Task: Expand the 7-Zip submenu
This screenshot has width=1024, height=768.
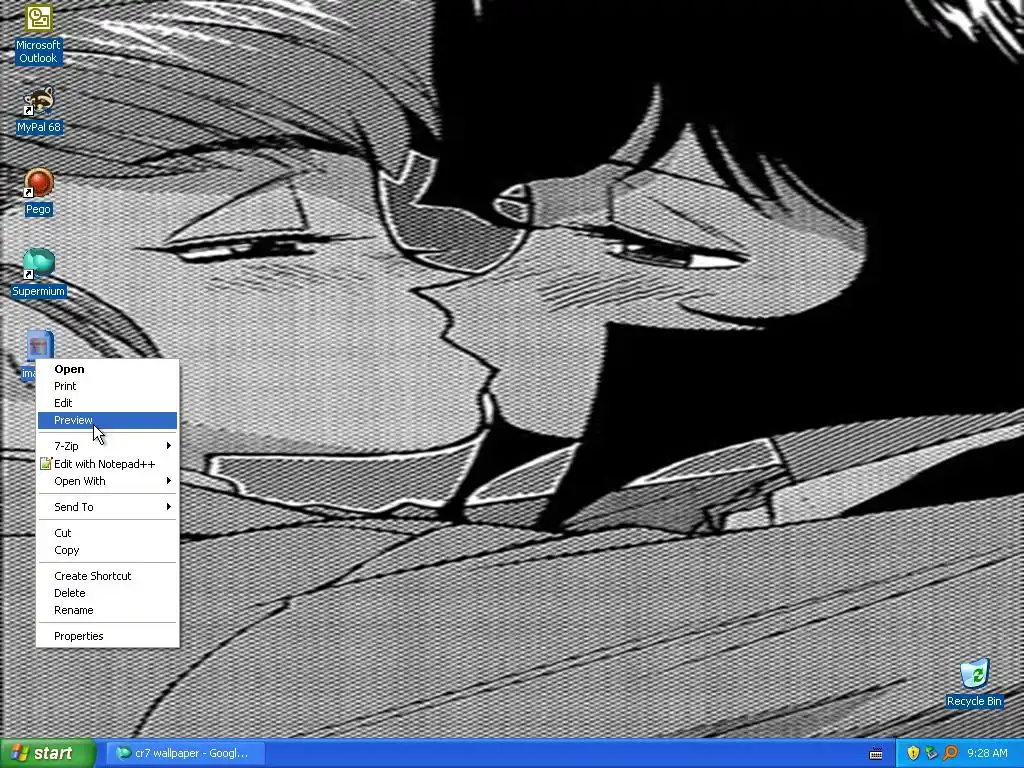Action: 107,446
